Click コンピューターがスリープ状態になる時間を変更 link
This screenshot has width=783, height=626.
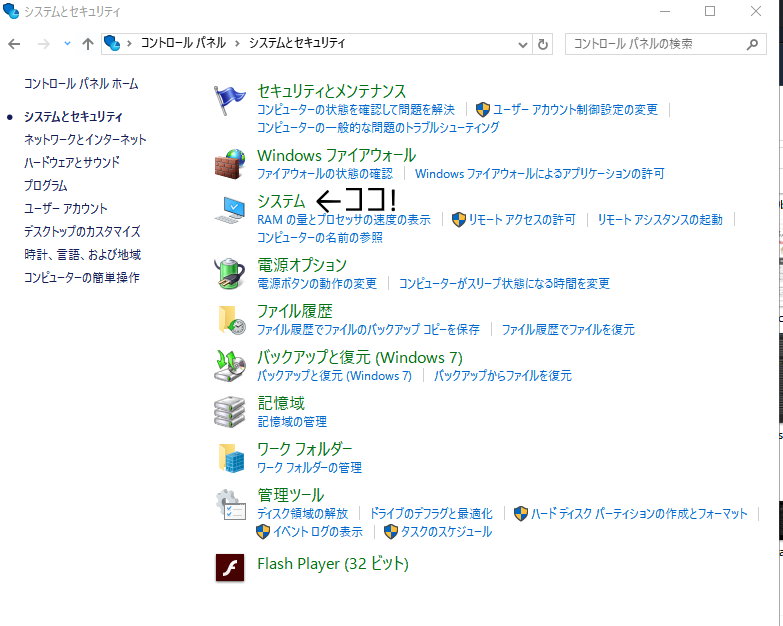504,284
